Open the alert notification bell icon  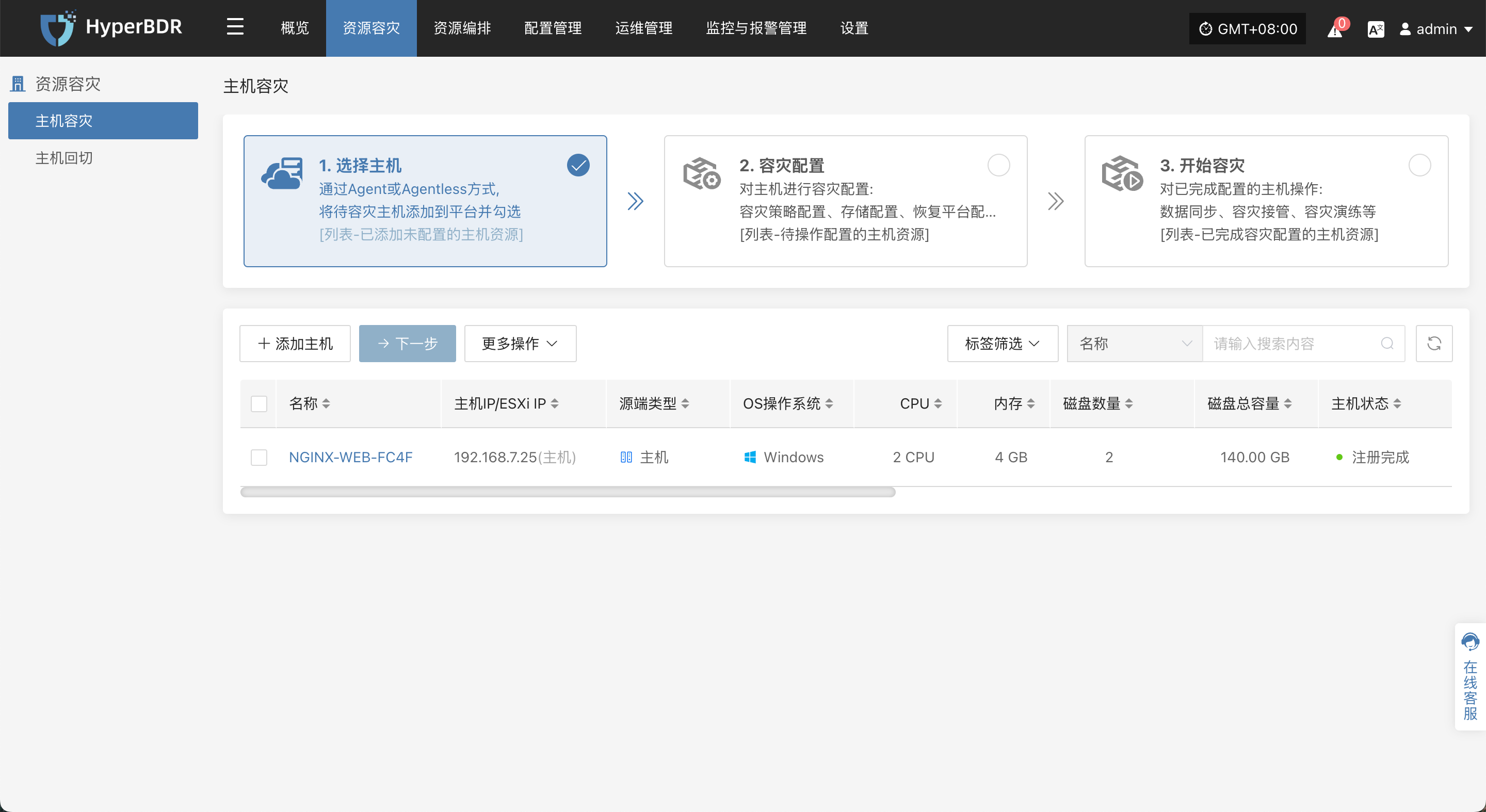tap(1335, 29)
